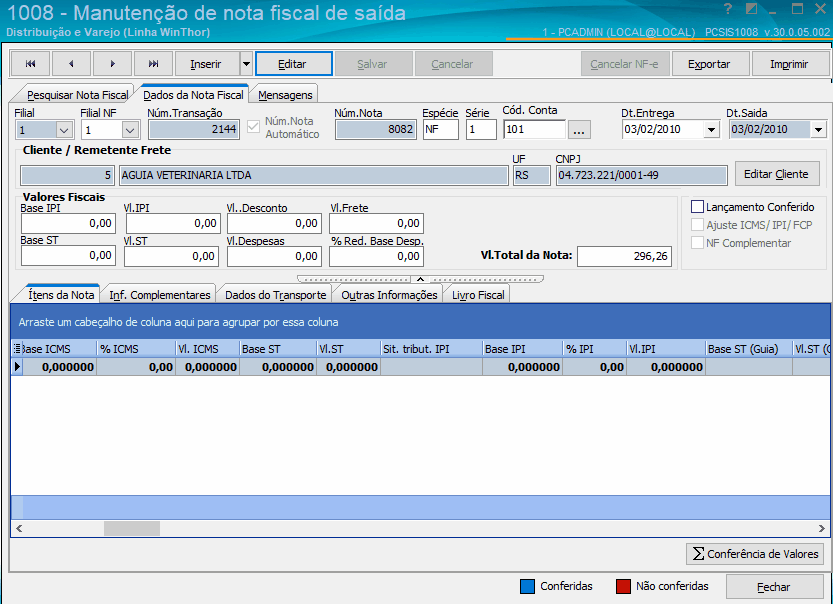Click the Exportar button

coord(709,64)
